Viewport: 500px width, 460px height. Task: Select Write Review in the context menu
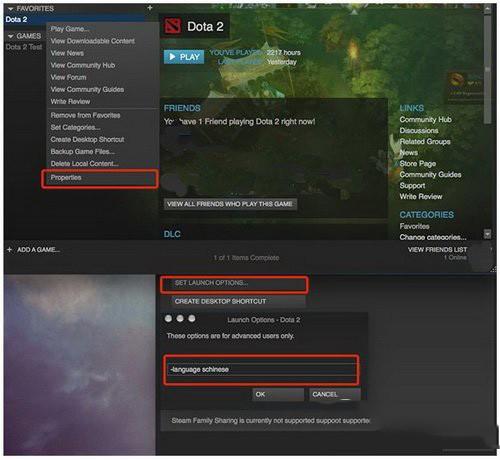click(70, 101)
